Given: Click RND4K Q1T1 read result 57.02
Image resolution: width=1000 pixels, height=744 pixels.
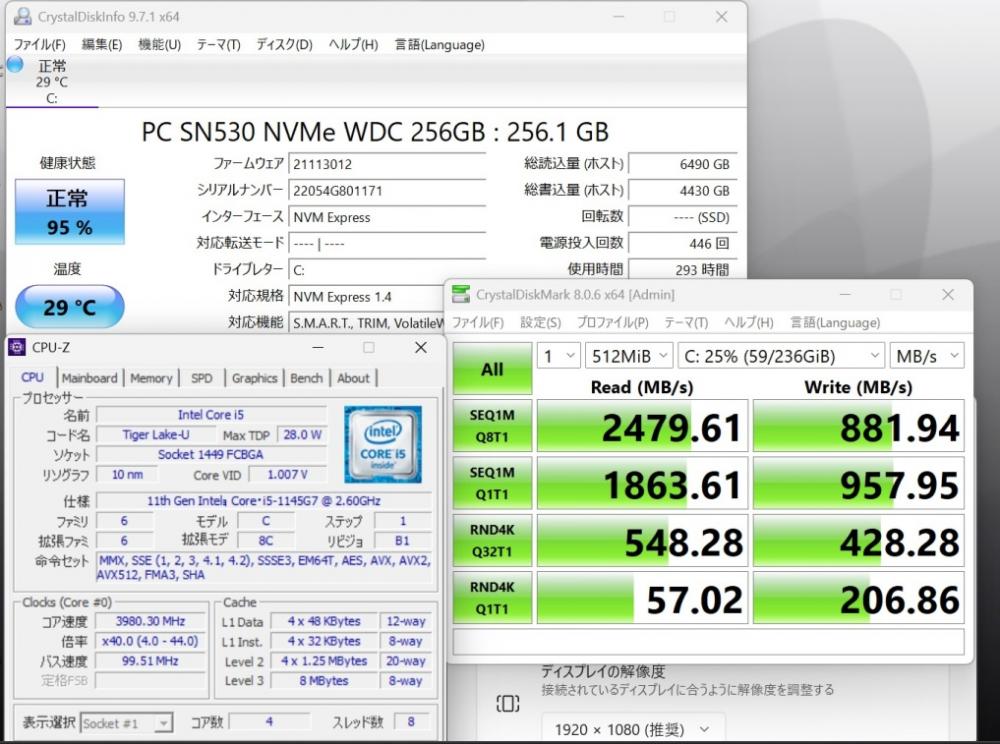Looking at the screenshot, I should 642,598.
